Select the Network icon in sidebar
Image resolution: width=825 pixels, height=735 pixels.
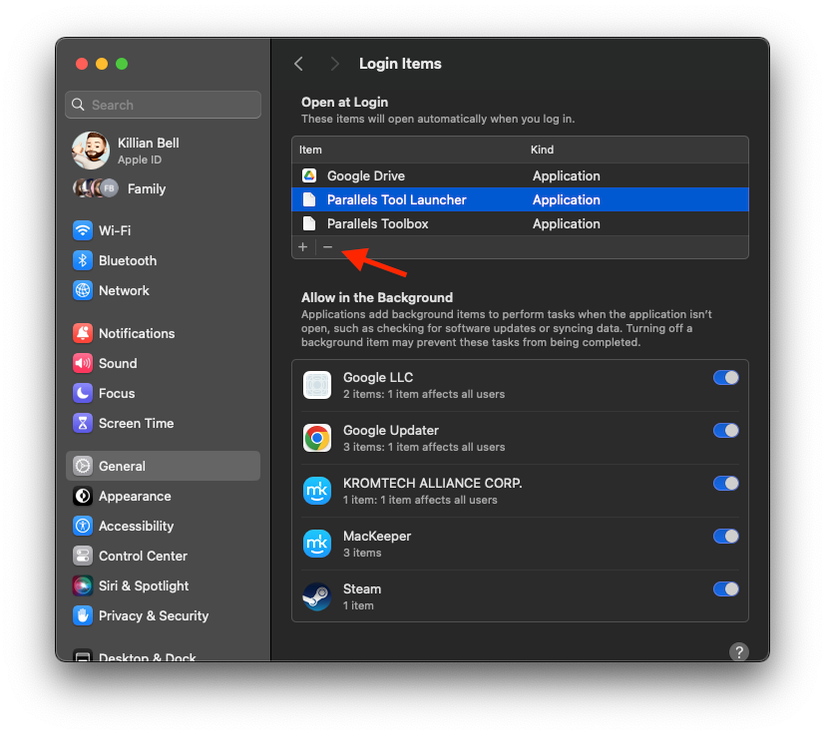[81, 290]
